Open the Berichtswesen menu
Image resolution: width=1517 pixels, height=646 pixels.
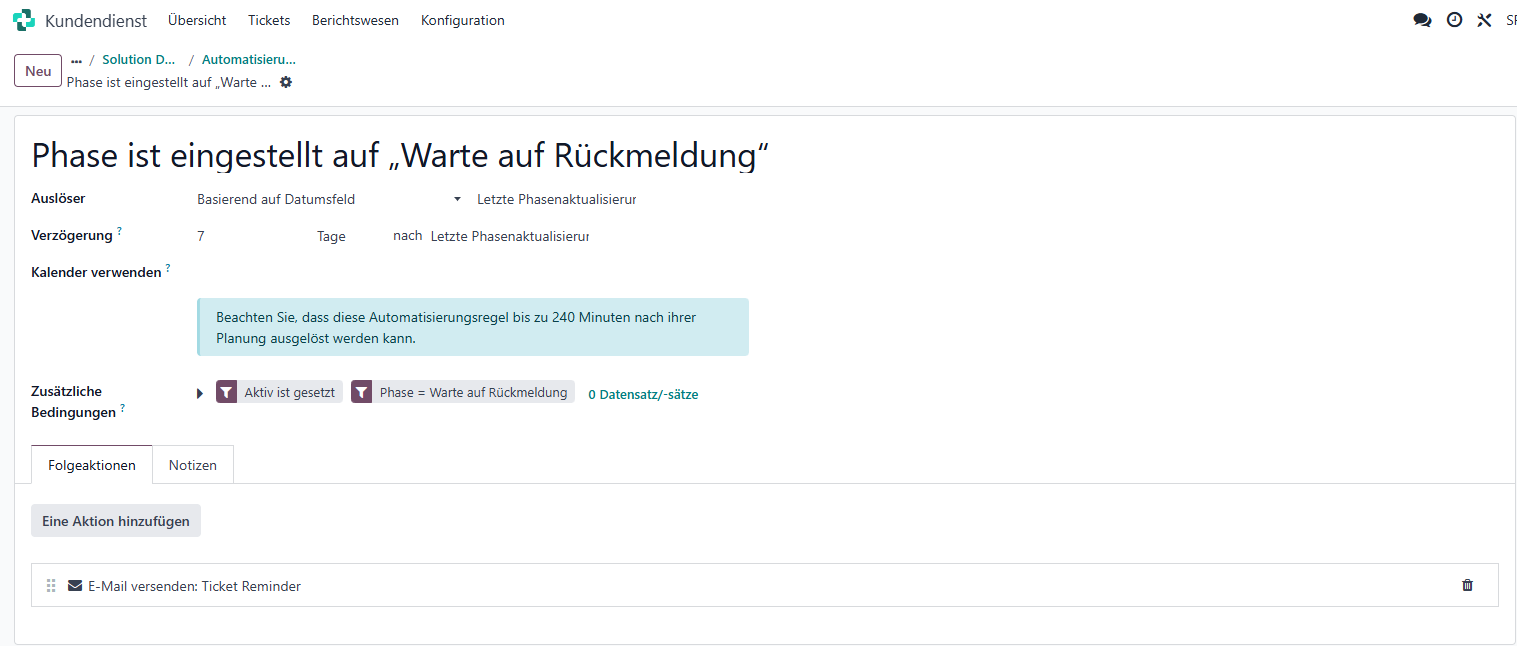355,20
